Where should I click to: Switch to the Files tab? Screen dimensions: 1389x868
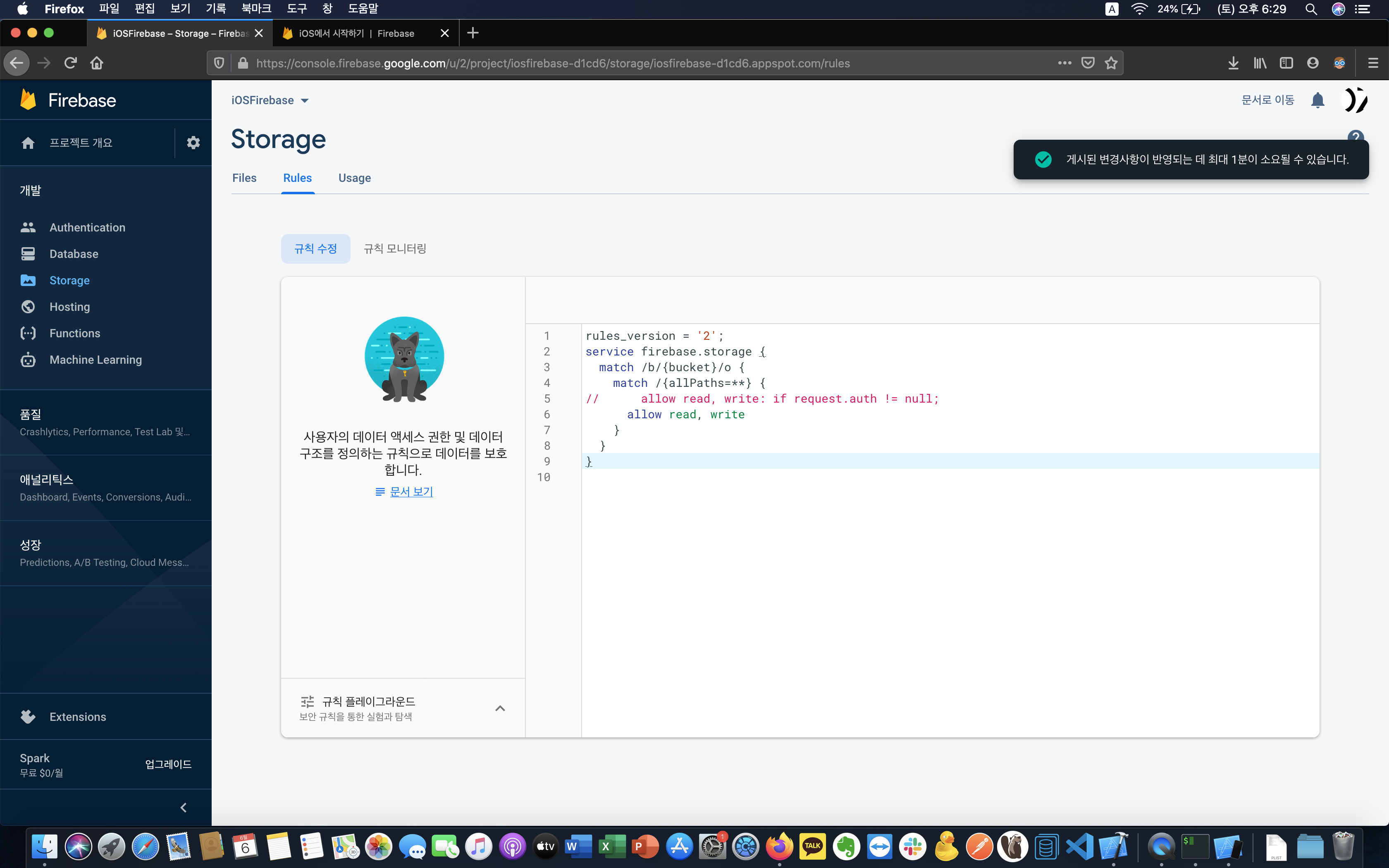point(244,178)
